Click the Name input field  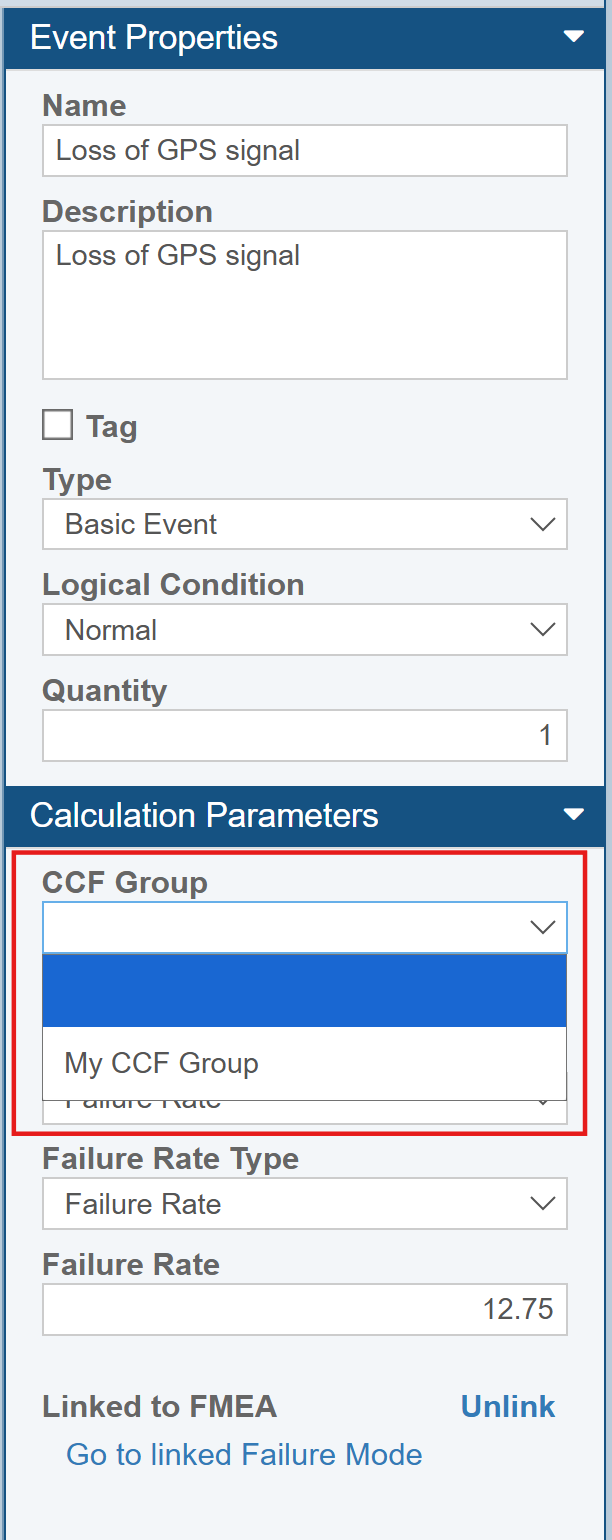click(304, 151)
